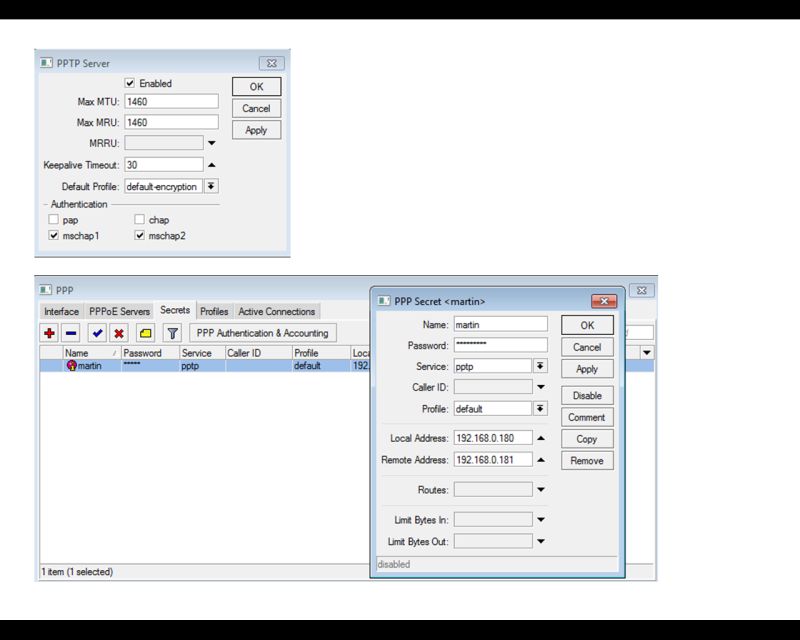Click the Comment button in PPP Secret

587,417
